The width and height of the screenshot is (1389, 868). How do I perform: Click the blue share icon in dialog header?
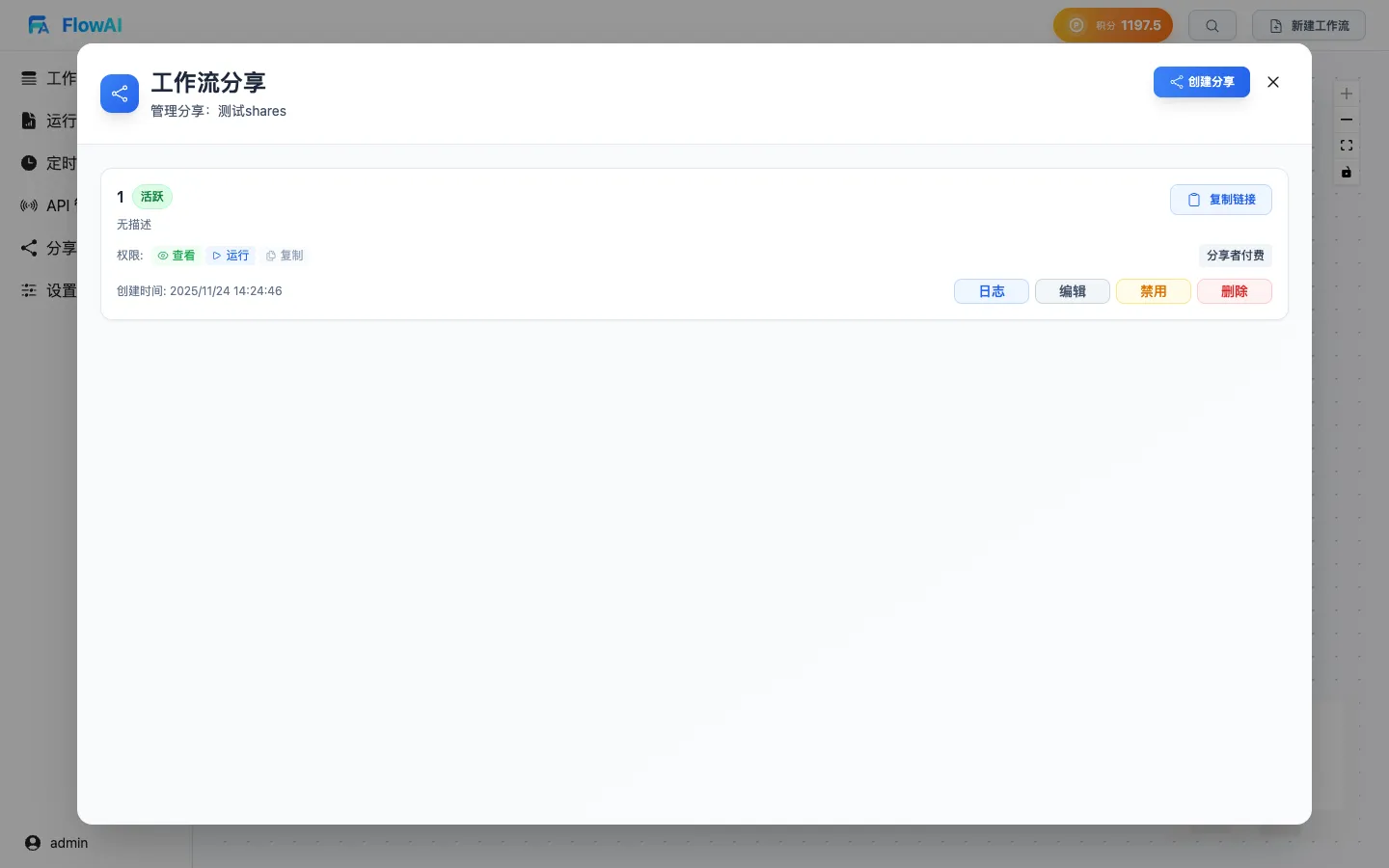click(x=120, y=94)
